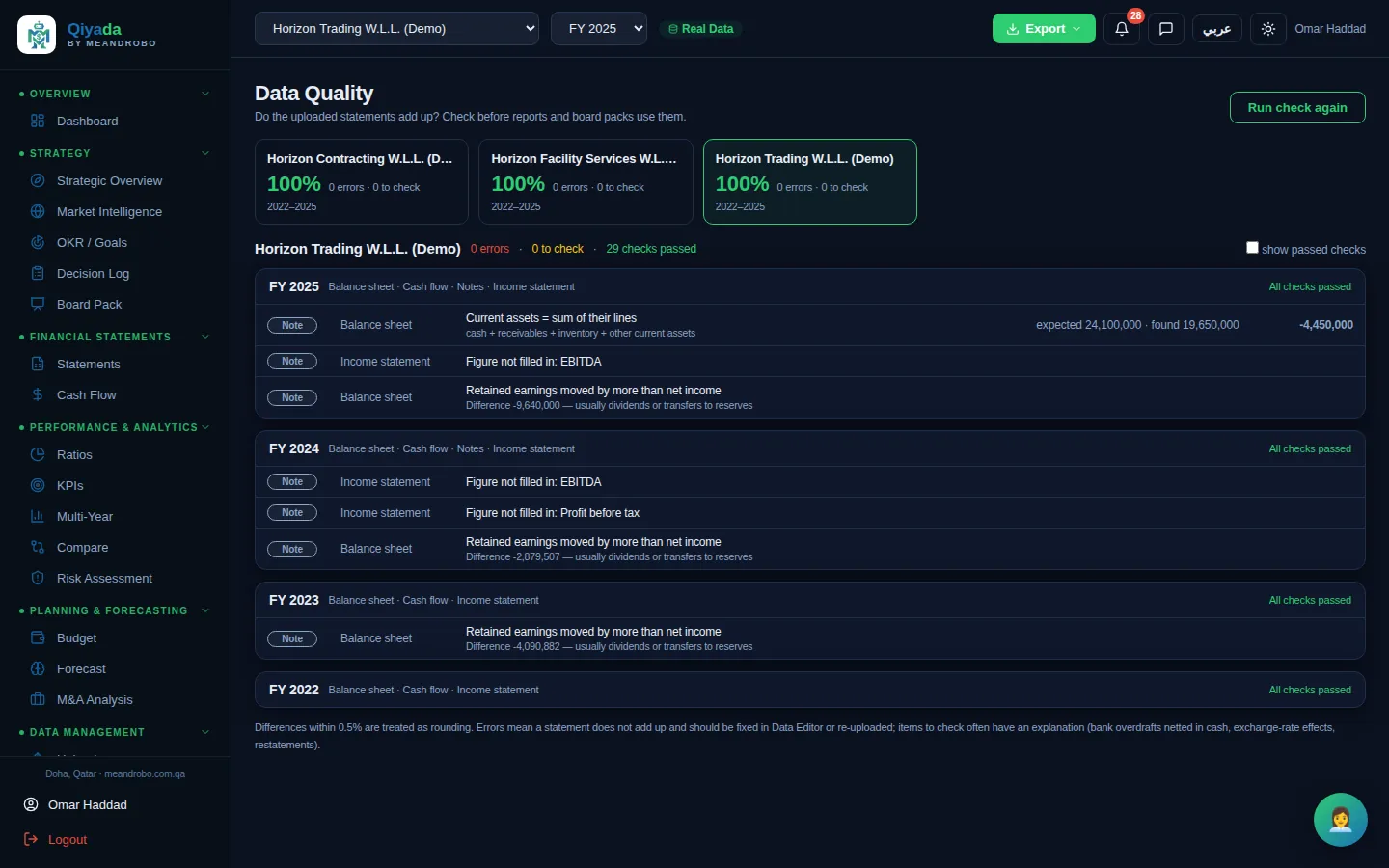
Task: Click the Board Pack presentation icon
Action: pyautogui.click(x=38, y=305)
